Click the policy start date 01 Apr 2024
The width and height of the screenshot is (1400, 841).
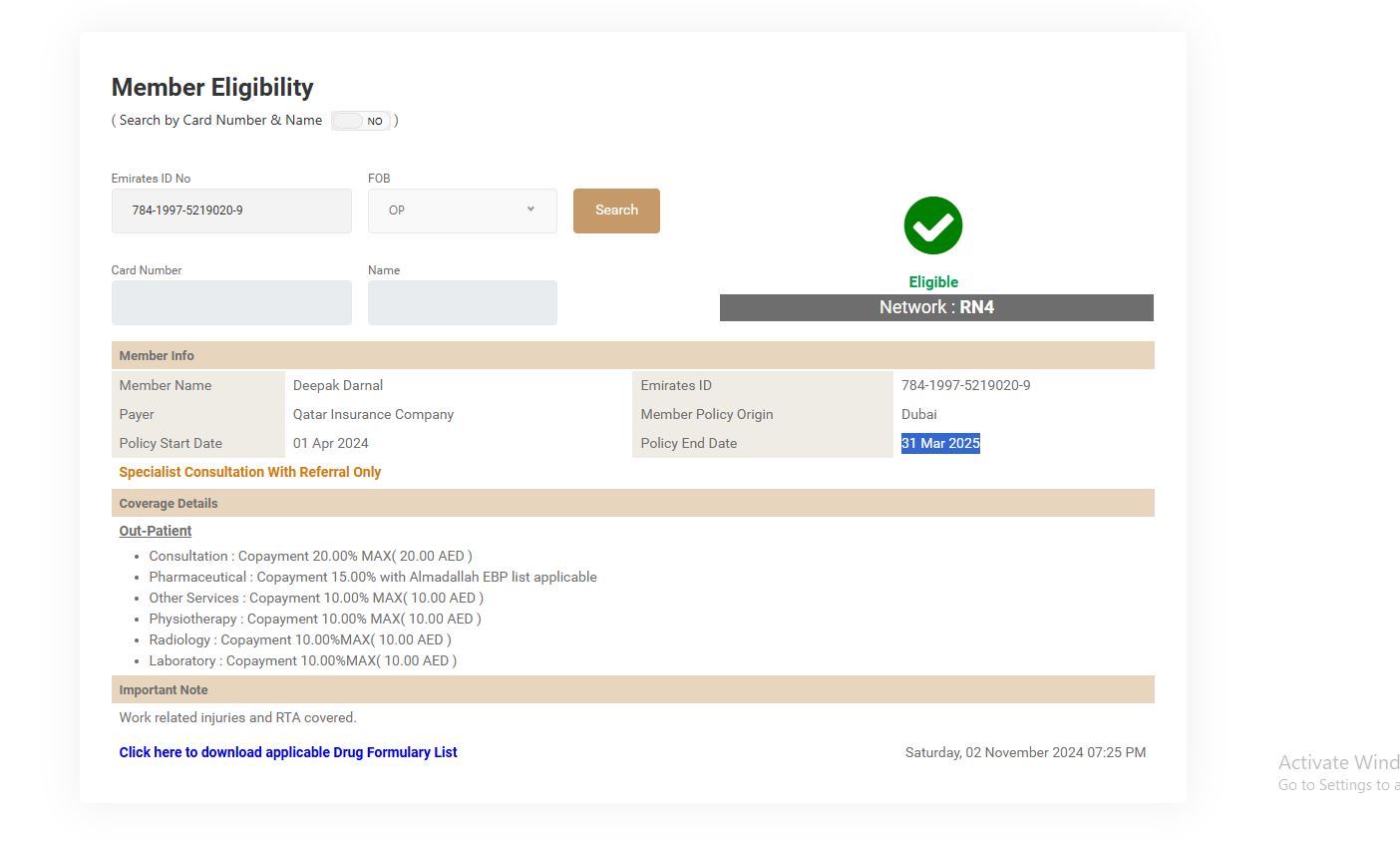(x=331, y=443)
